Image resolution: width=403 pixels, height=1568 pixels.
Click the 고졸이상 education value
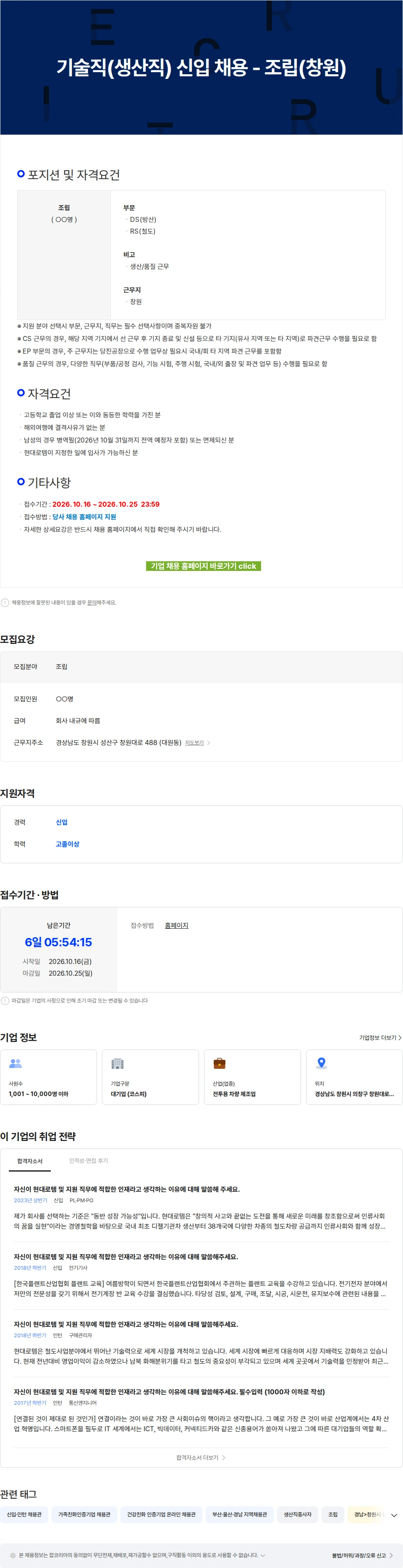(x=68, y=844)
